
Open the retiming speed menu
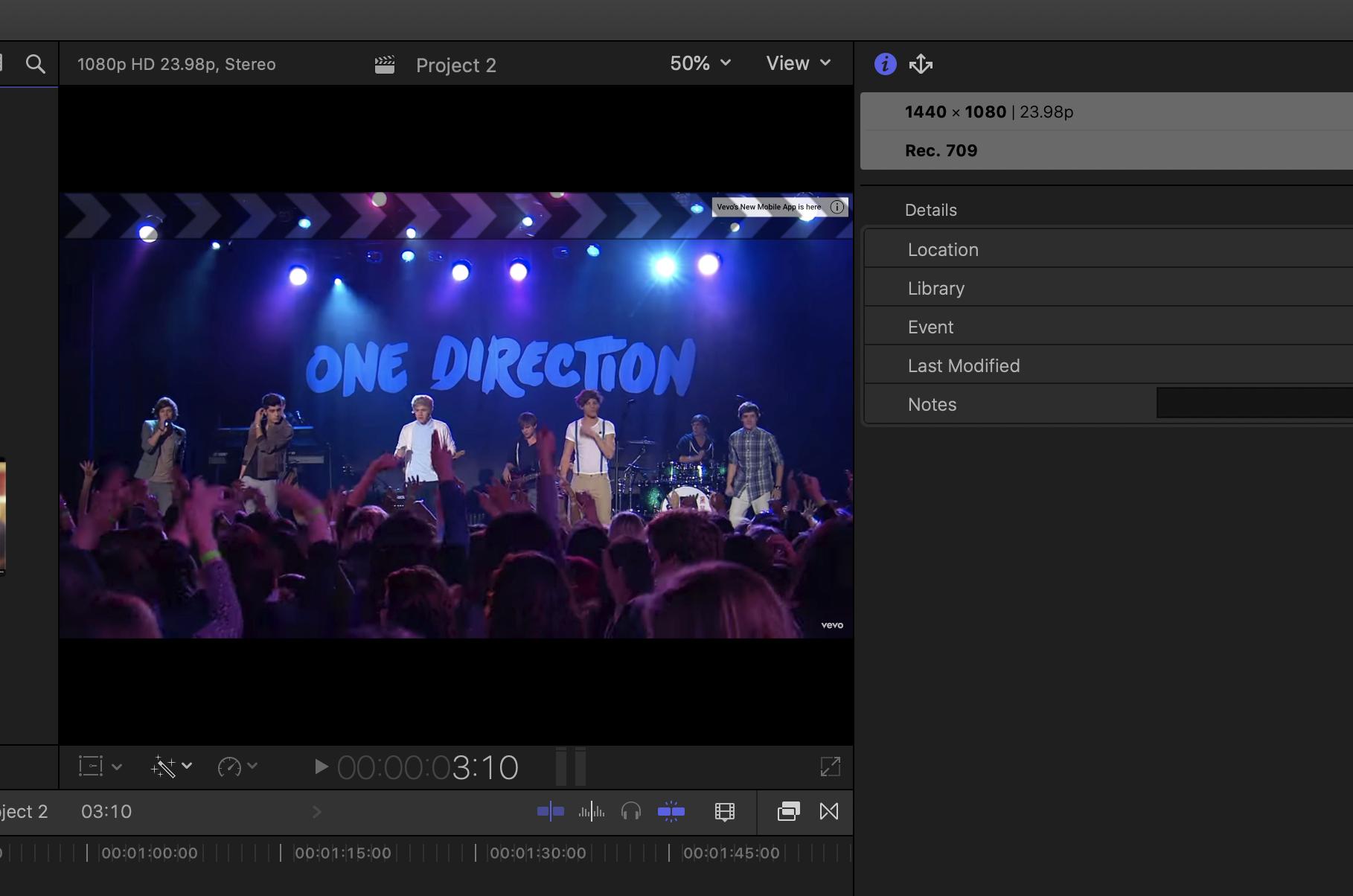[x=237, y=767]
